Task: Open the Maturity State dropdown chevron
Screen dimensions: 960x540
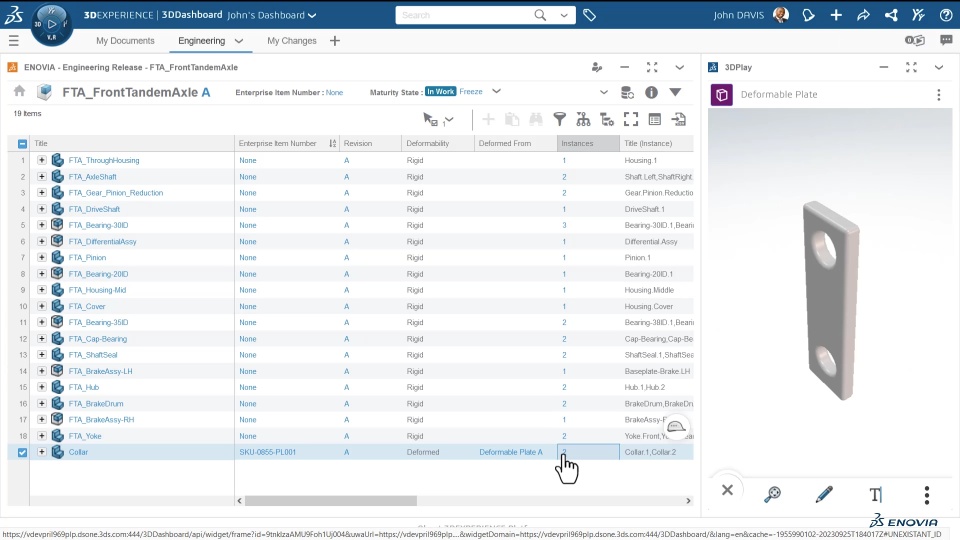Action: [497, 91]
